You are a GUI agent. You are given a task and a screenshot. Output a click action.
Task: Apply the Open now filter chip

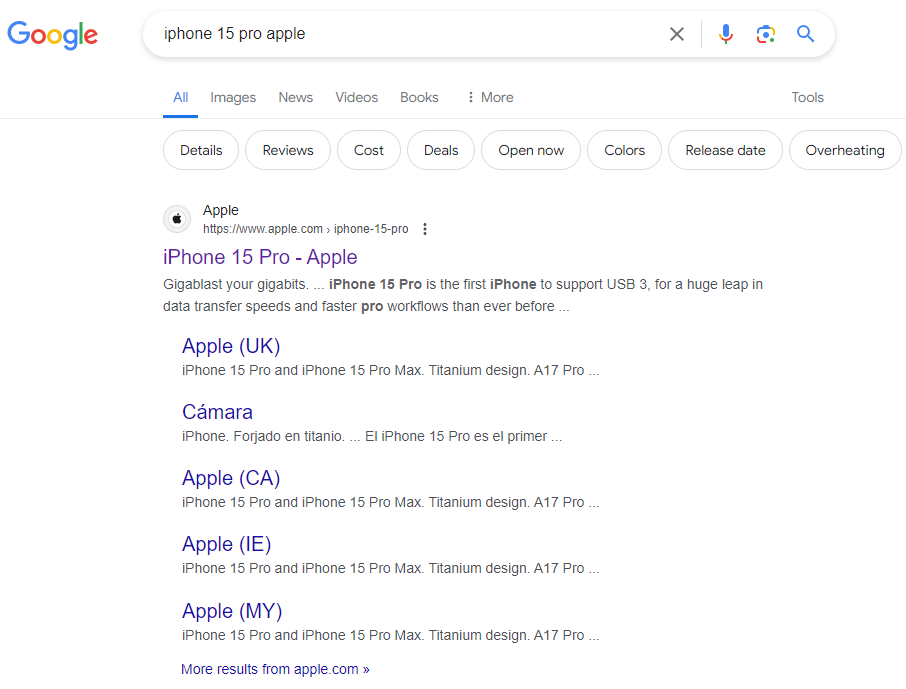pos(531,150)
